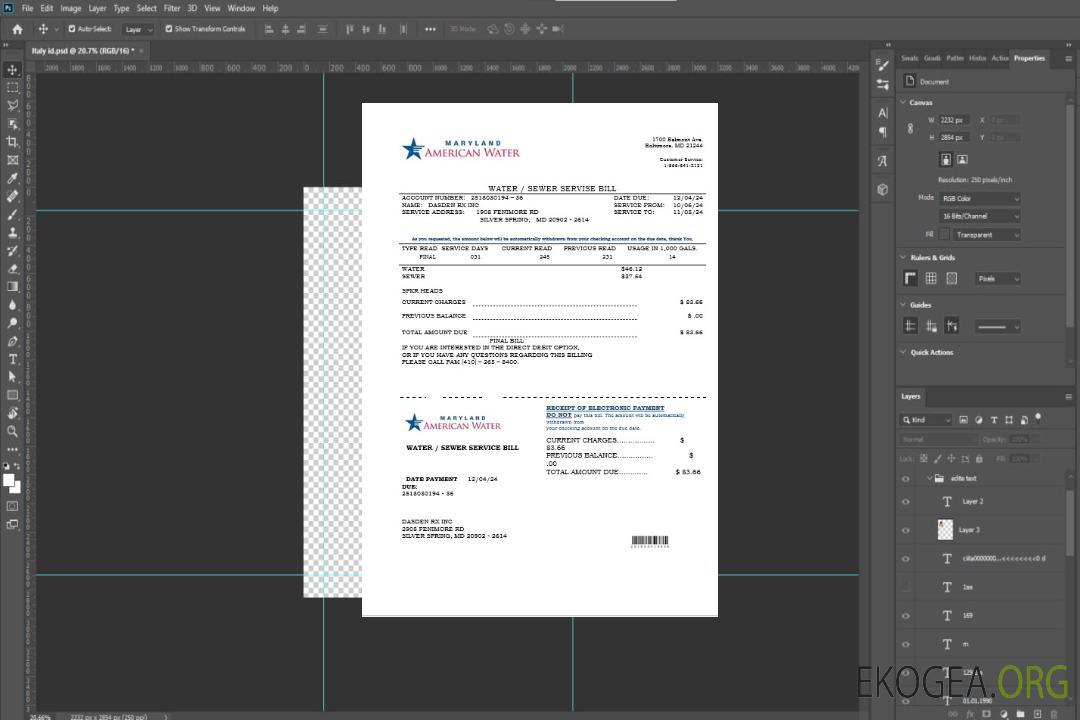Open the Character panel icon
This screenshot has height=720, width=1080.
(883, 113)
